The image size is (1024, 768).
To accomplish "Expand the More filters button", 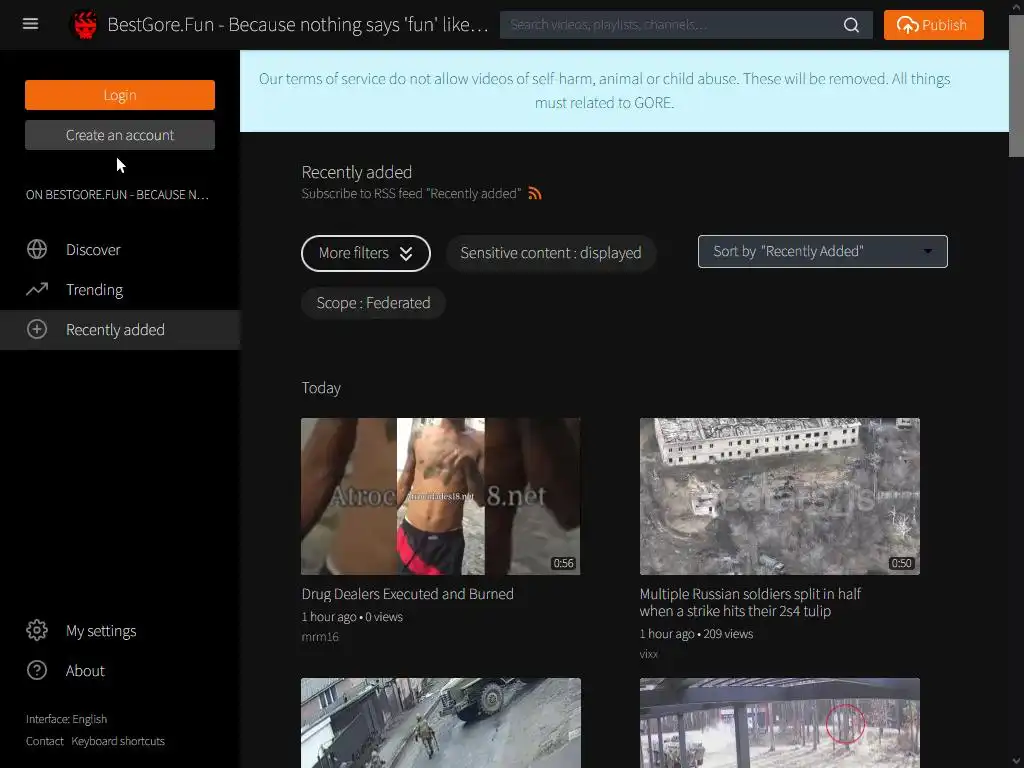I will [x=366, y=253].
